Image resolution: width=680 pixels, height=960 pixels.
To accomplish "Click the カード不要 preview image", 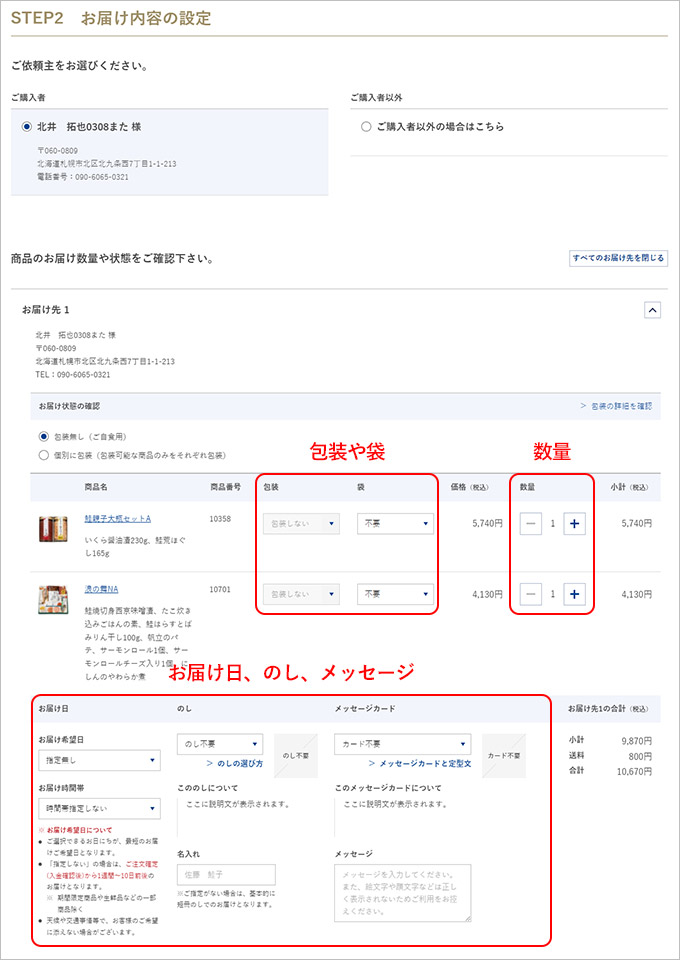I will tap(504, 756).
